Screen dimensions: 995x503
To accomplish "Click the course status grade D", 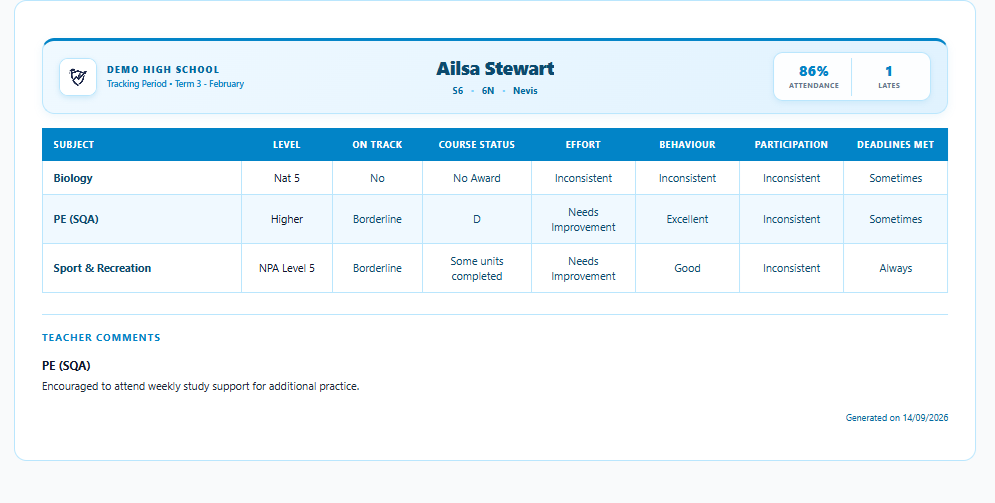I will tap(477, 219).
